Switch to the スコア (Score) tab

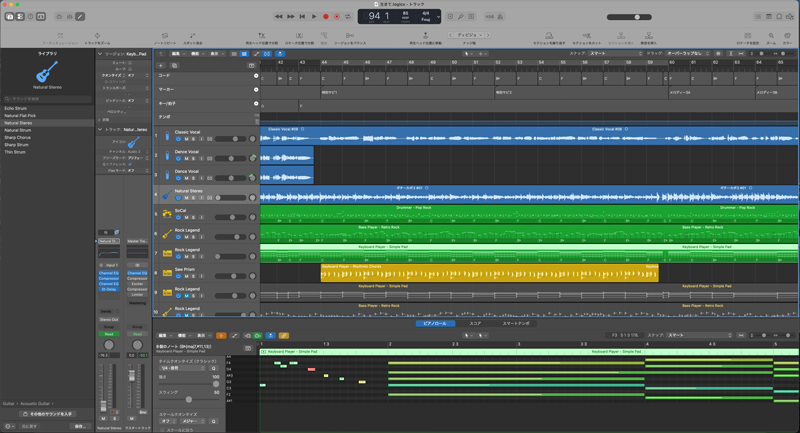(x=476, y=324)
